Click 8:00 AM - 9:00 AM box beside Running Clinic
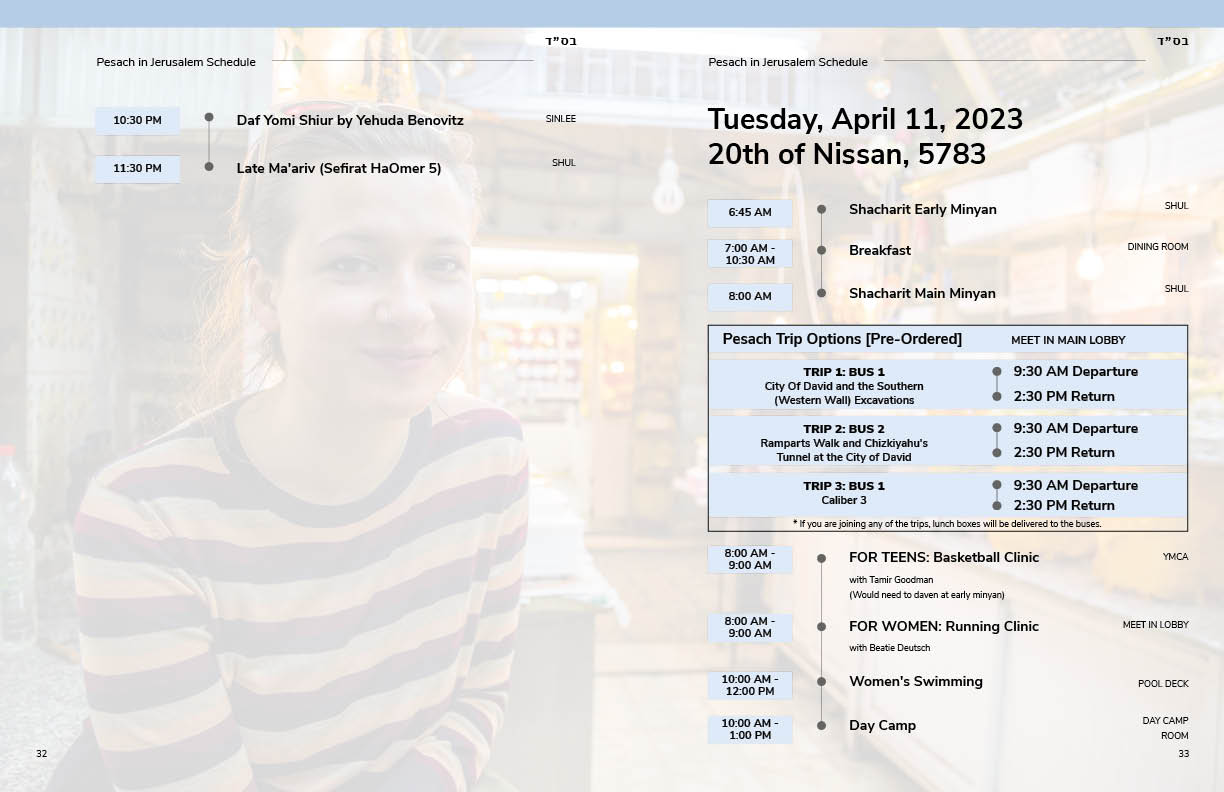 pos(750,627)
